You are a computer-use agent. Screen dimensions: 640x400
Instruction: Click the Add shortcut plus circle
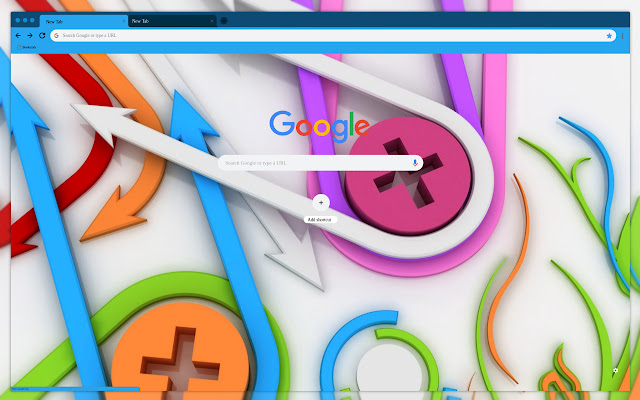tap(321, 202)
